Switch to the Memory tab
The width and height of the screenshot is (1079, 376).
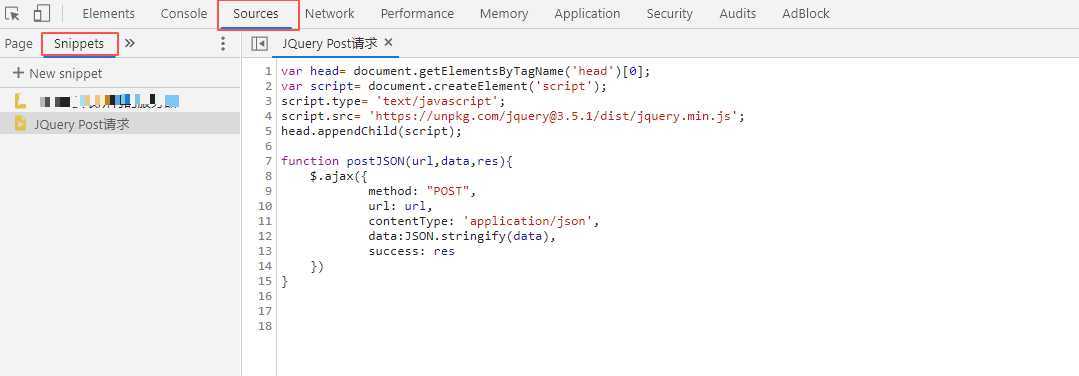[504, 14]
